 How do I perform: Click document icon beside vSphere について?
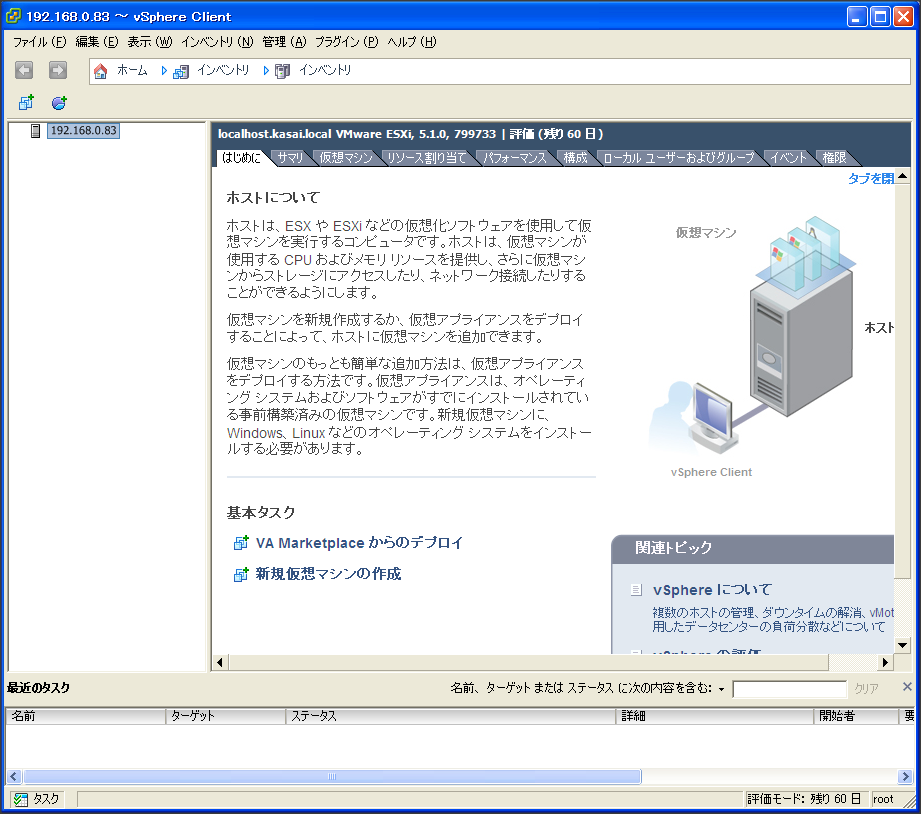[636, 590]
